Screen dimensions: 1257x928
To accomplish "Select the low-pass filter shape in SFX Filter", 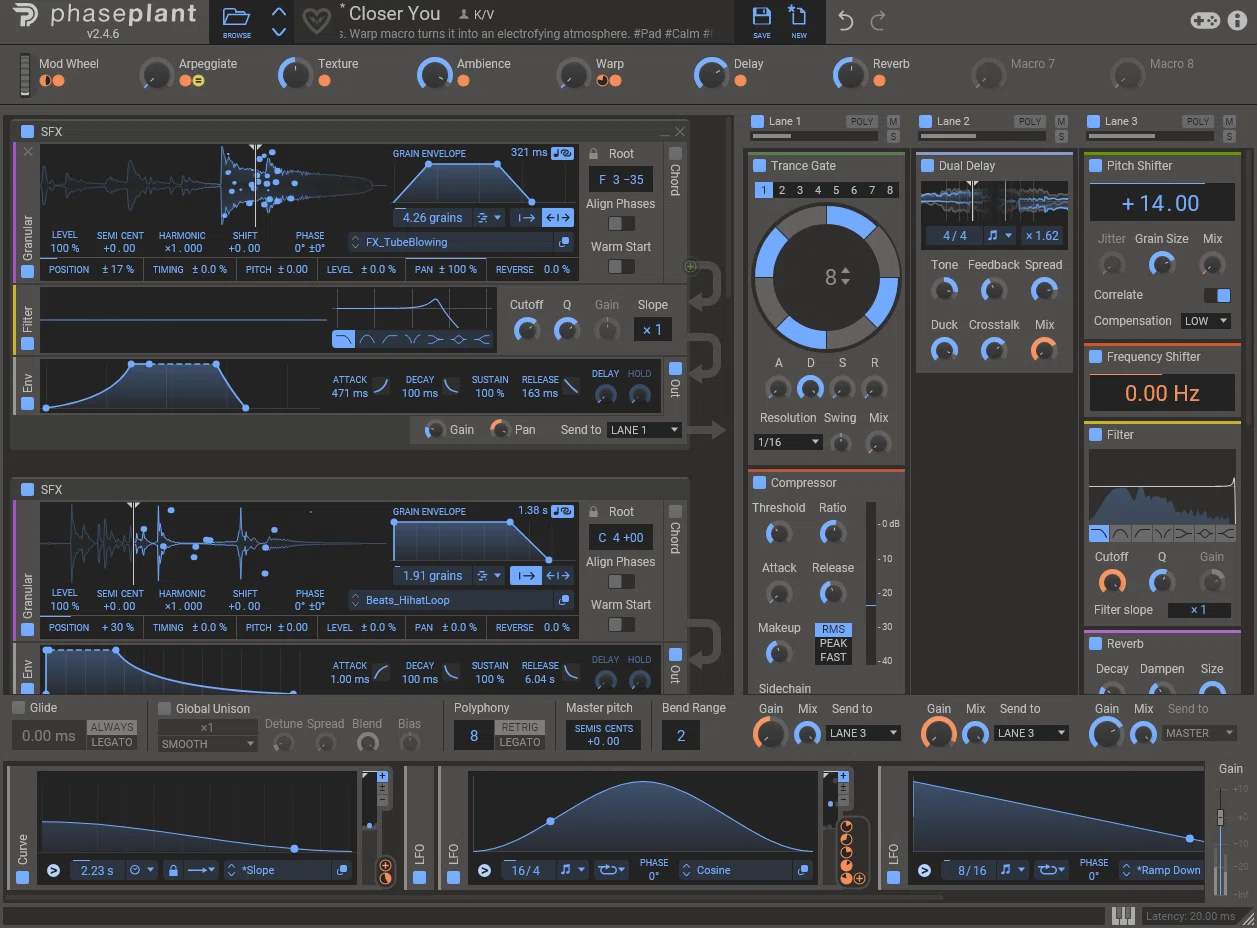I will click(x=342, y=339).
